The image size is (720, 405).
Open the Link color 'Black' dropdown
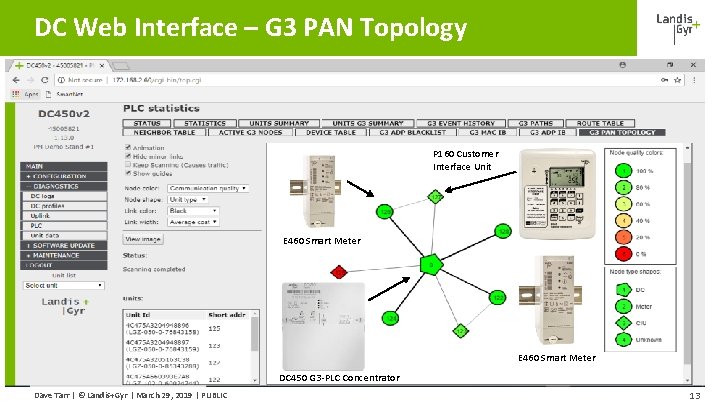[x=193, y=211]
